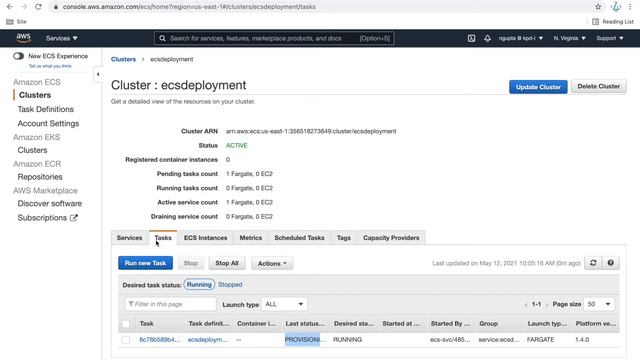Click the site lock icon in address bar
This screenshot has height=360, width=640.
pyautogui.click(x=56, y=7)
